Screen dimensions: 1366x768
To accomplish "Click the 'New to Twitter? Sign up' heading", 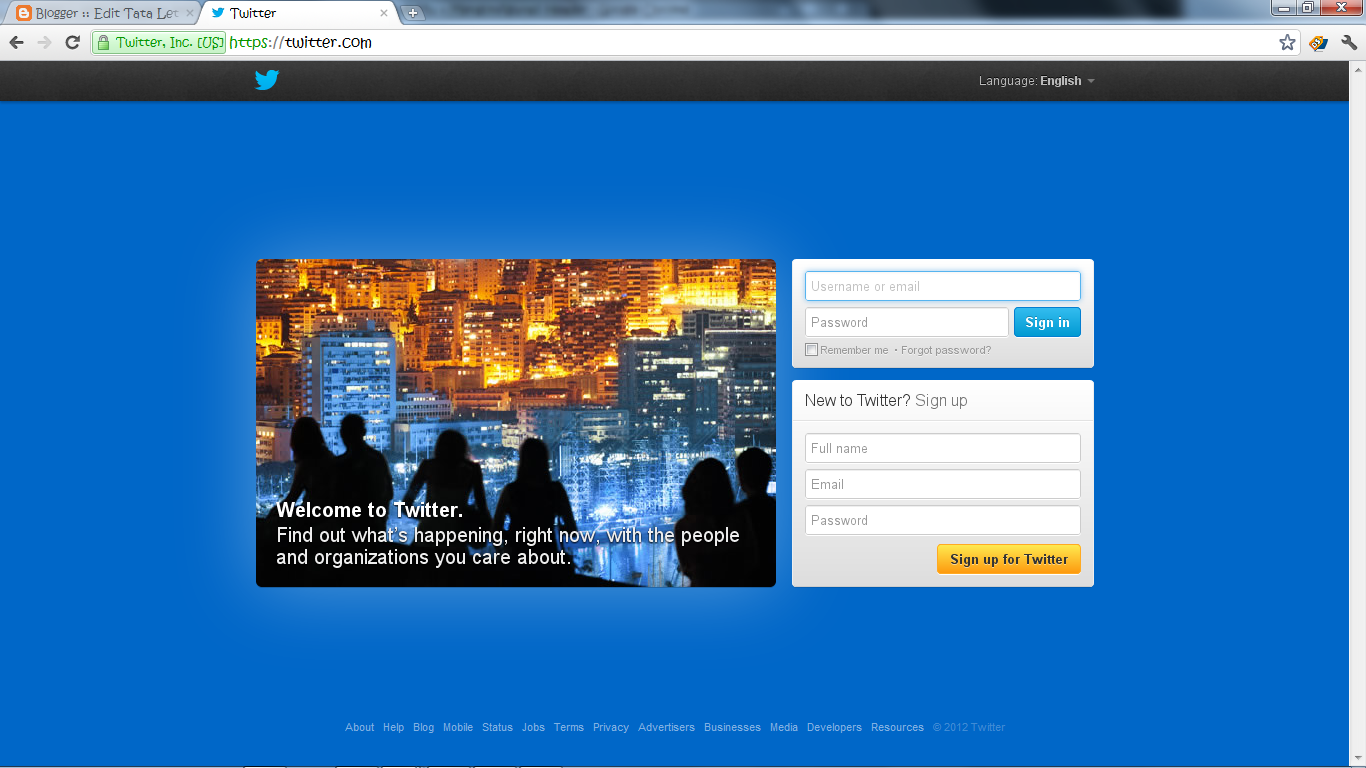I will 886,400.
